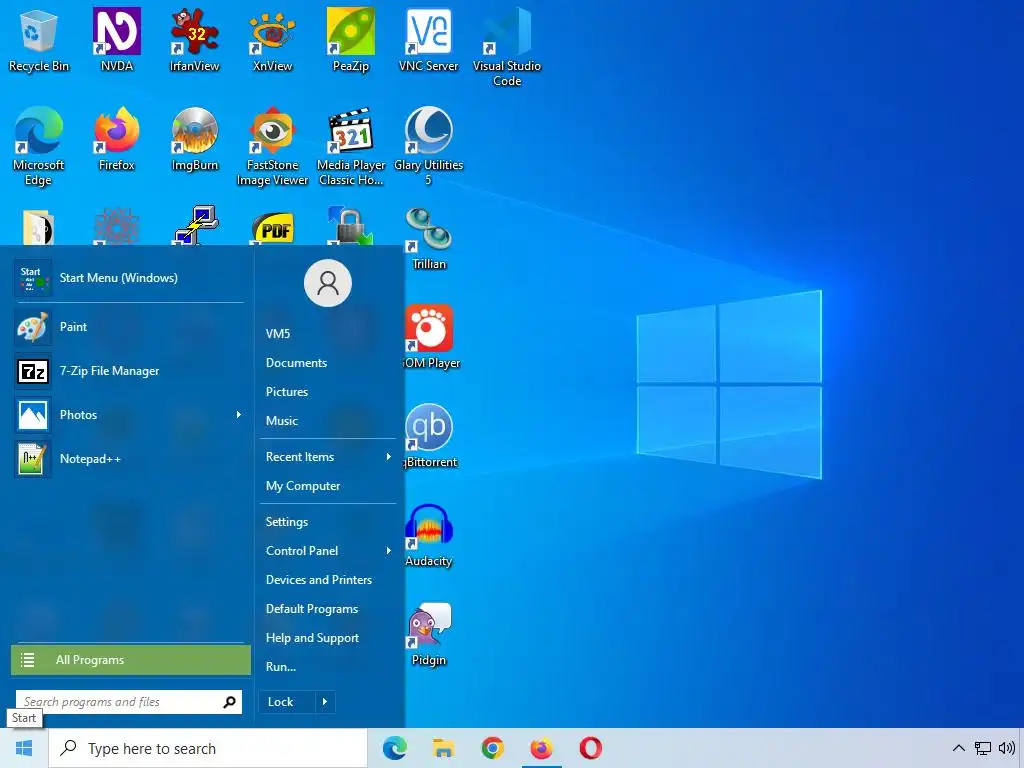Select the Firefox desktop shortcut

[x=116, y=138]
